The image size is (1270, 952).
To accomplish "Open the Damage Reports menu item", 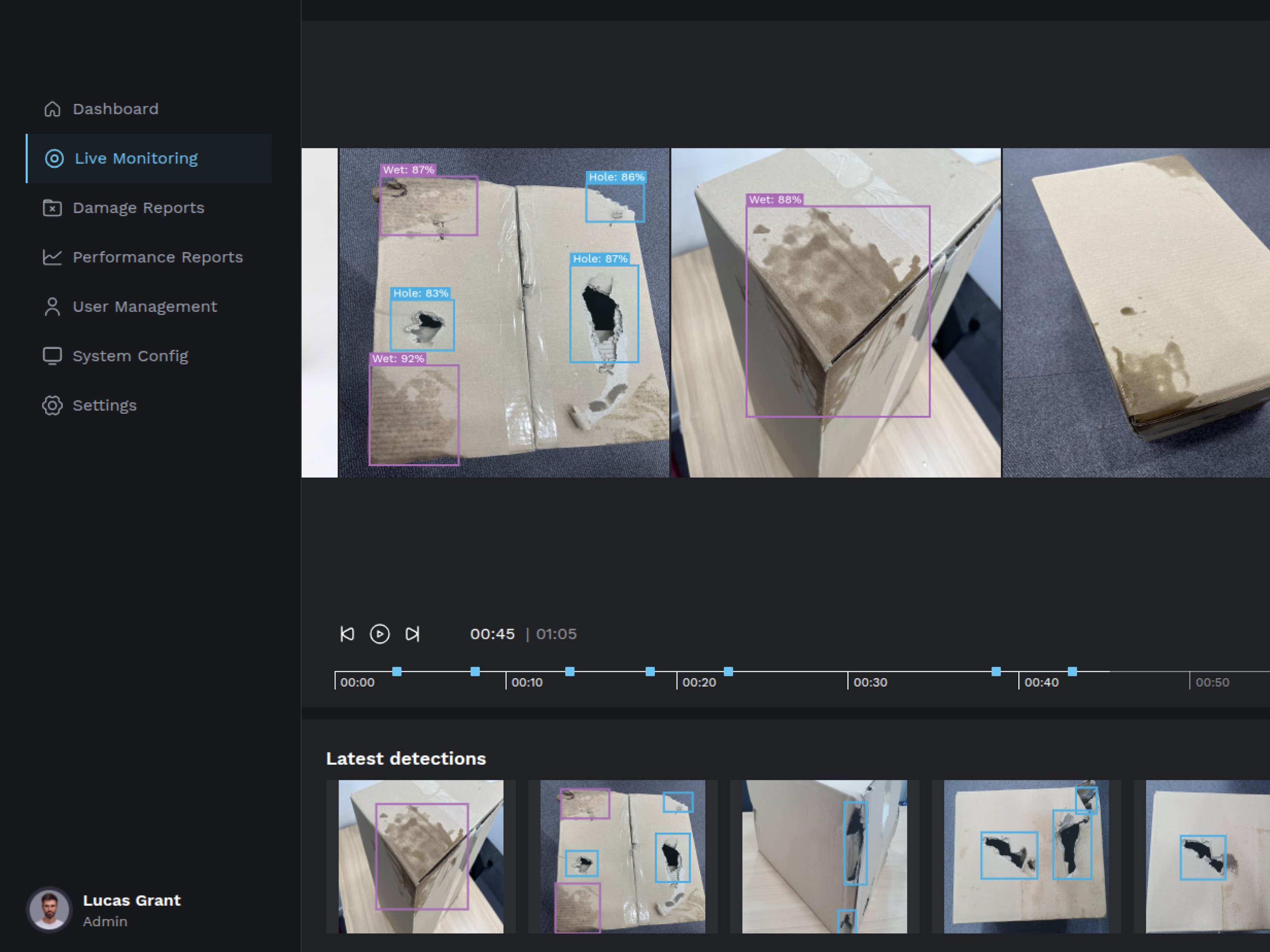I will point(139,208).
